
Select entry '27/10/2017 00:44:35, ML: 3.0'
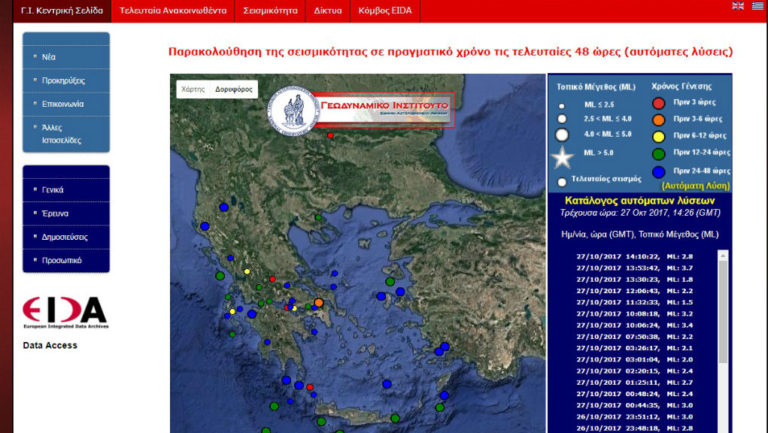point(635,405)
